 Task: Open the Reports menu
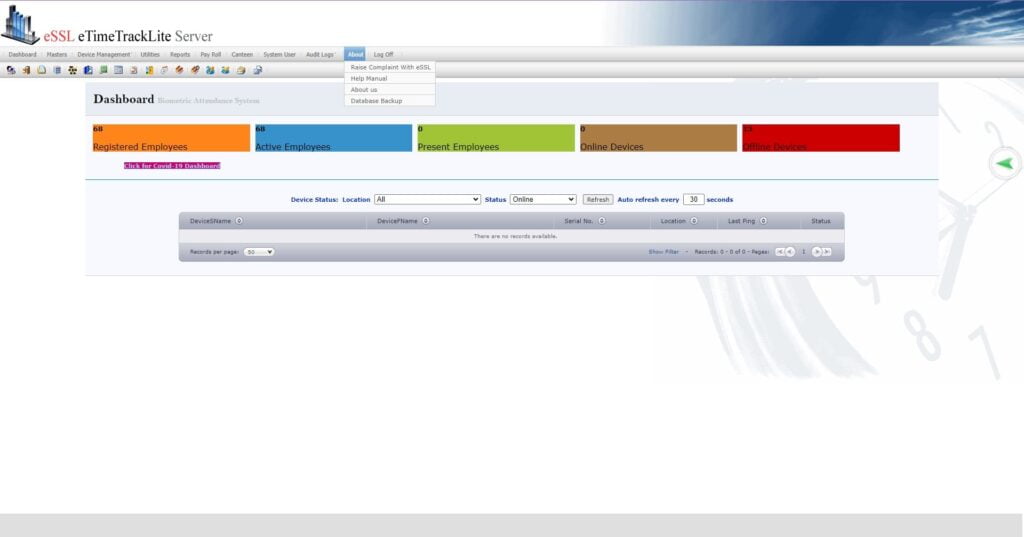[x=180, y=54]
